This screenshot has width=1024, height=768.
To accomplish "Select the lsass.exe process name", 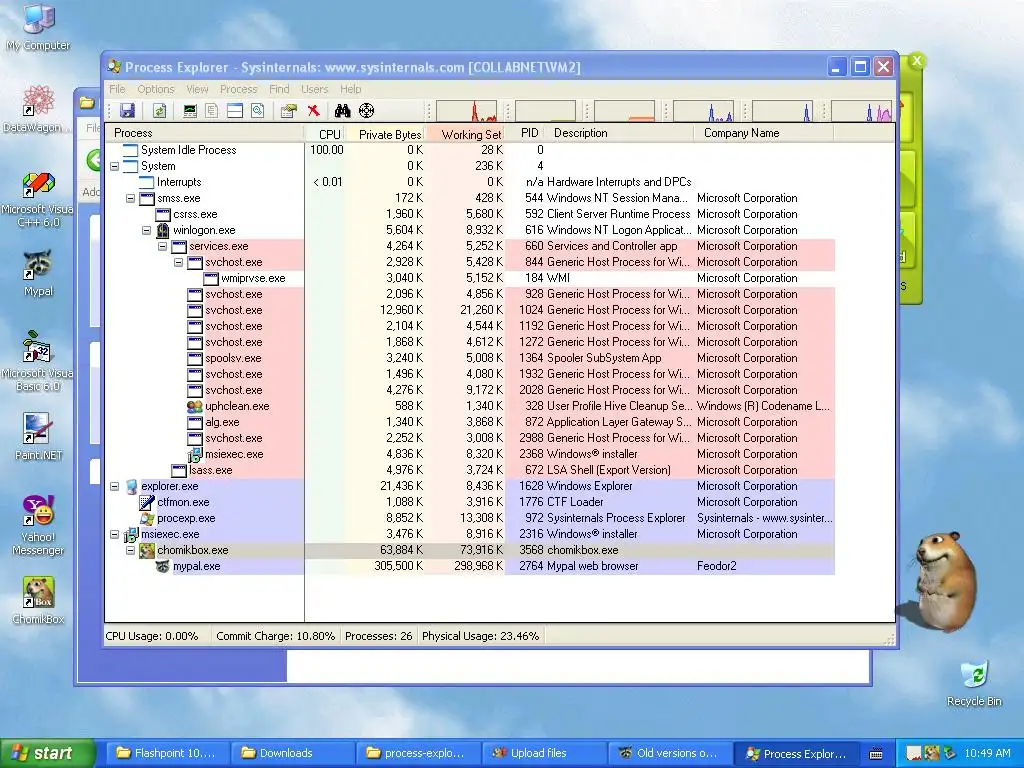I will click(210, 470).
